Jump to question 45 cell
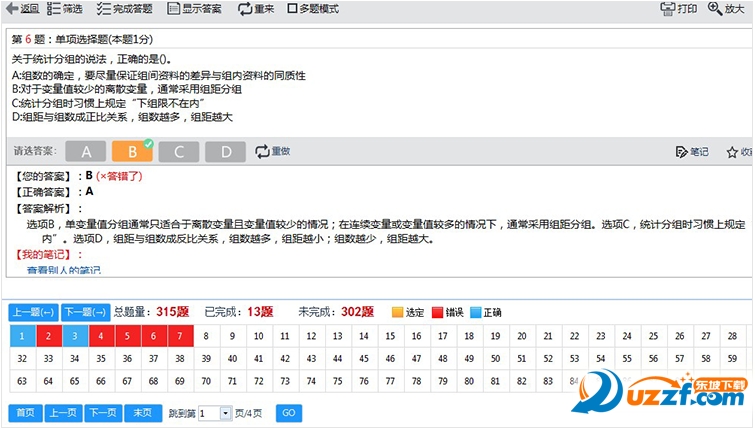Viewport: 755px width, 430px height. [364, 359]
